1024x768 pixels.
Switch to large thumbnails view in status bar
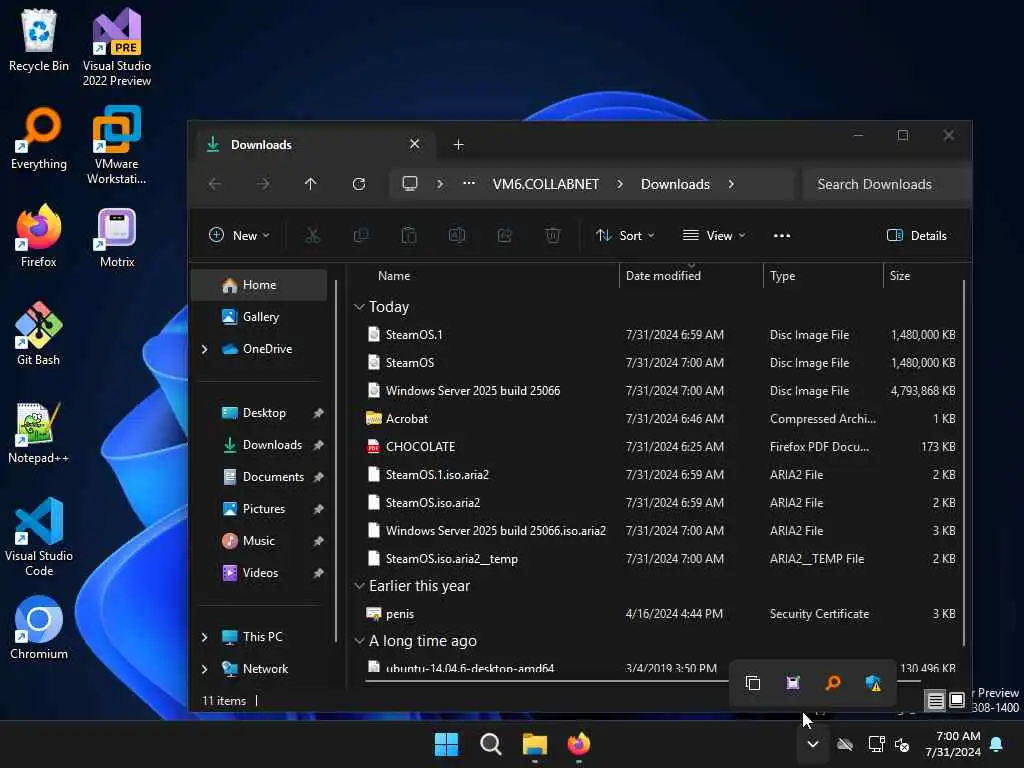click(957, 701)
